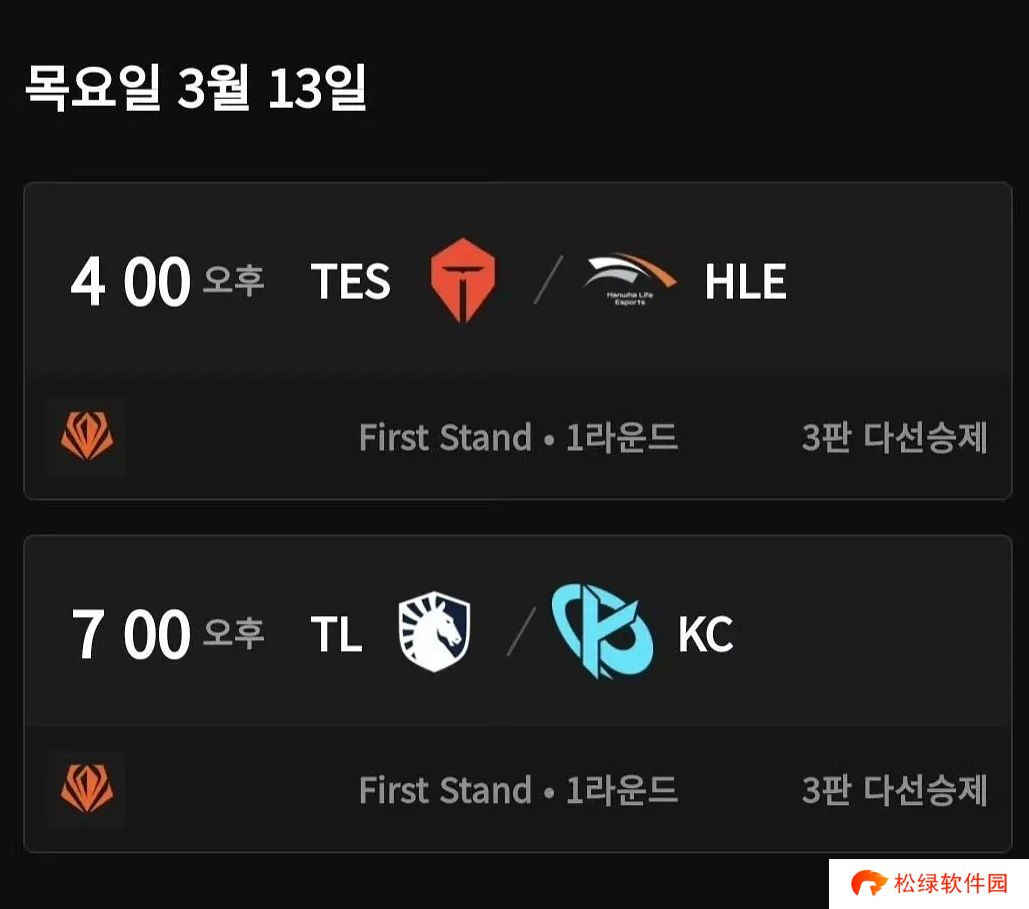1029x909 pixels.
Task: Click the Team Liquid horse logo
Action: click(433, 634)
